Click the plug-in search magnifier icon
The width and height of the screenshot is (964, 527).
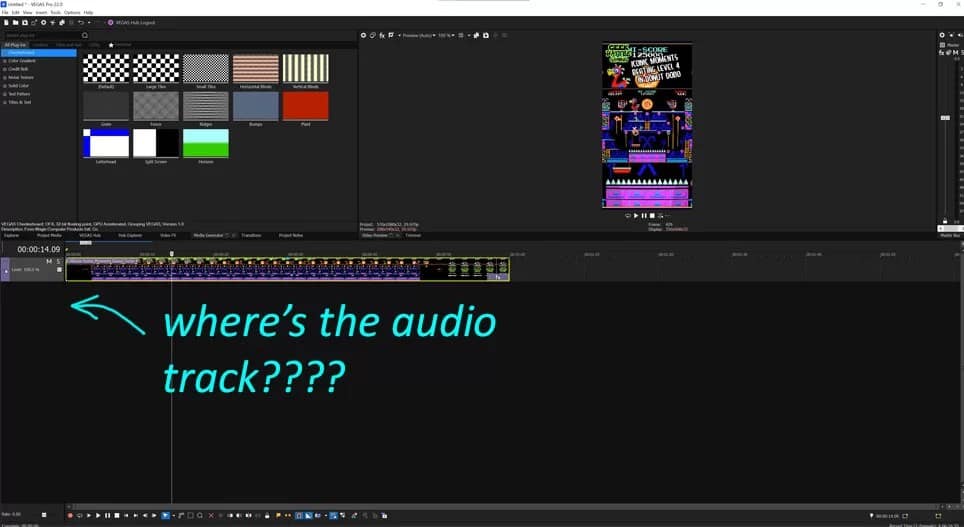tap(85, 35)
